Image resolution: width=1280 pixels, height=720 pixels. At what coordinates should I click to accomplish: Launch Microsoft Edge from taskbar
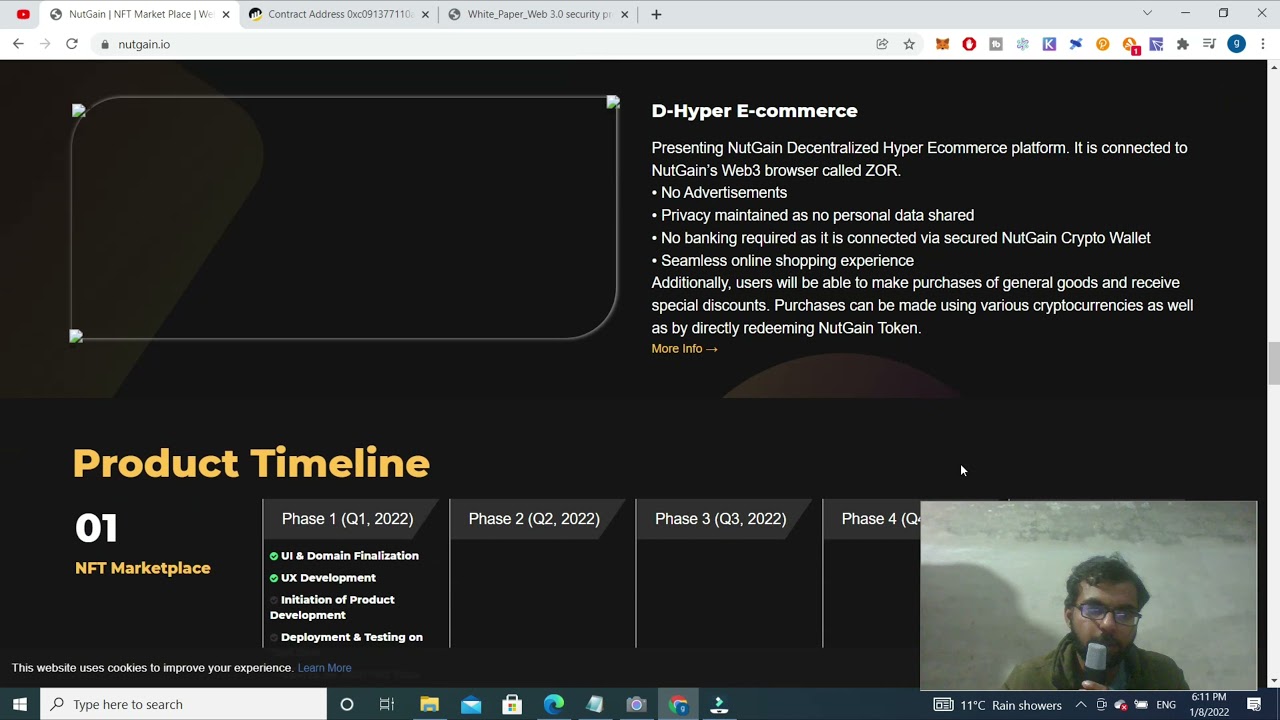click(x=554, y=704)
